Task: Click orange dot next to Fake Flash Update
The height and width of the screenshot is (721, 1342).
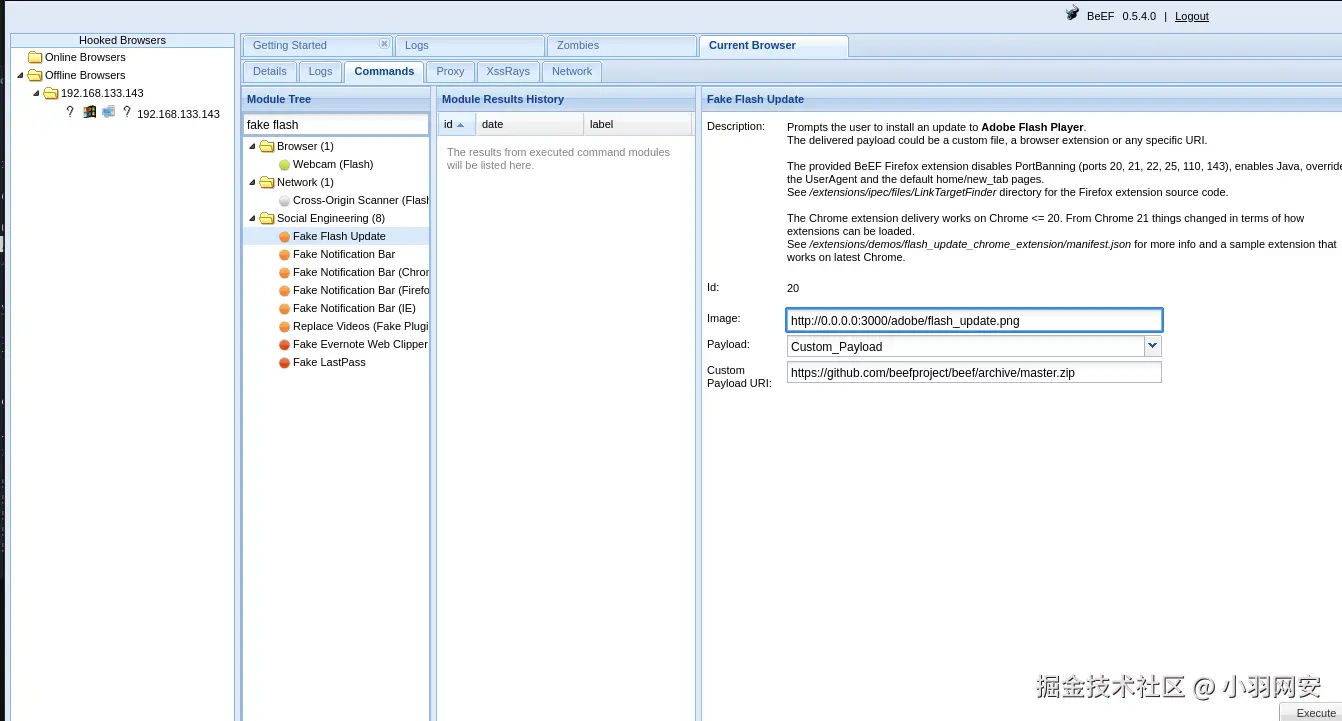Action: click(284, 236)
